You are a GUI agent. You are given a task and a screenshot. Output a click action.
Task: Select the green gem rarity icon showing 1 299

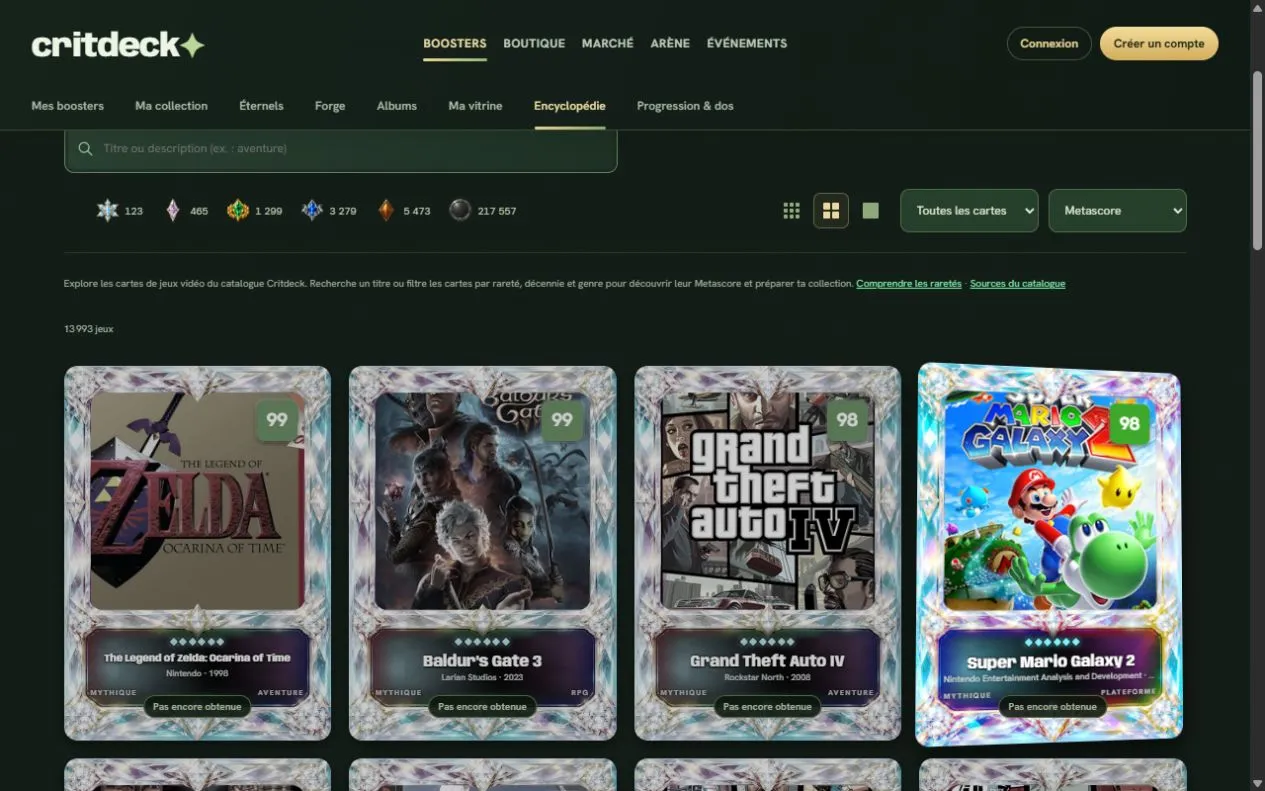click(238, 211)
